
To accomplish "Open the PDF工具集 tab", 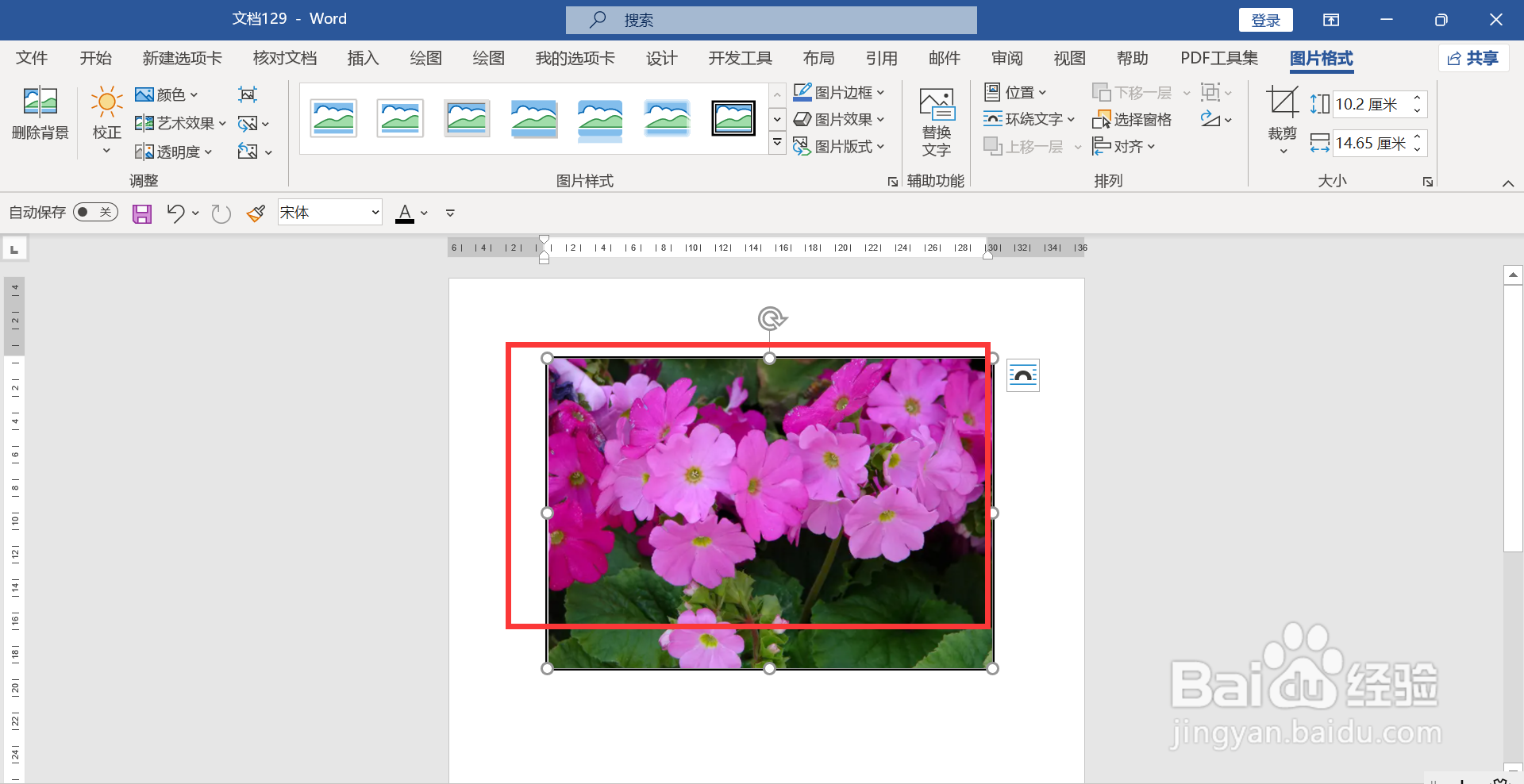I will [x=1219, y=58].
